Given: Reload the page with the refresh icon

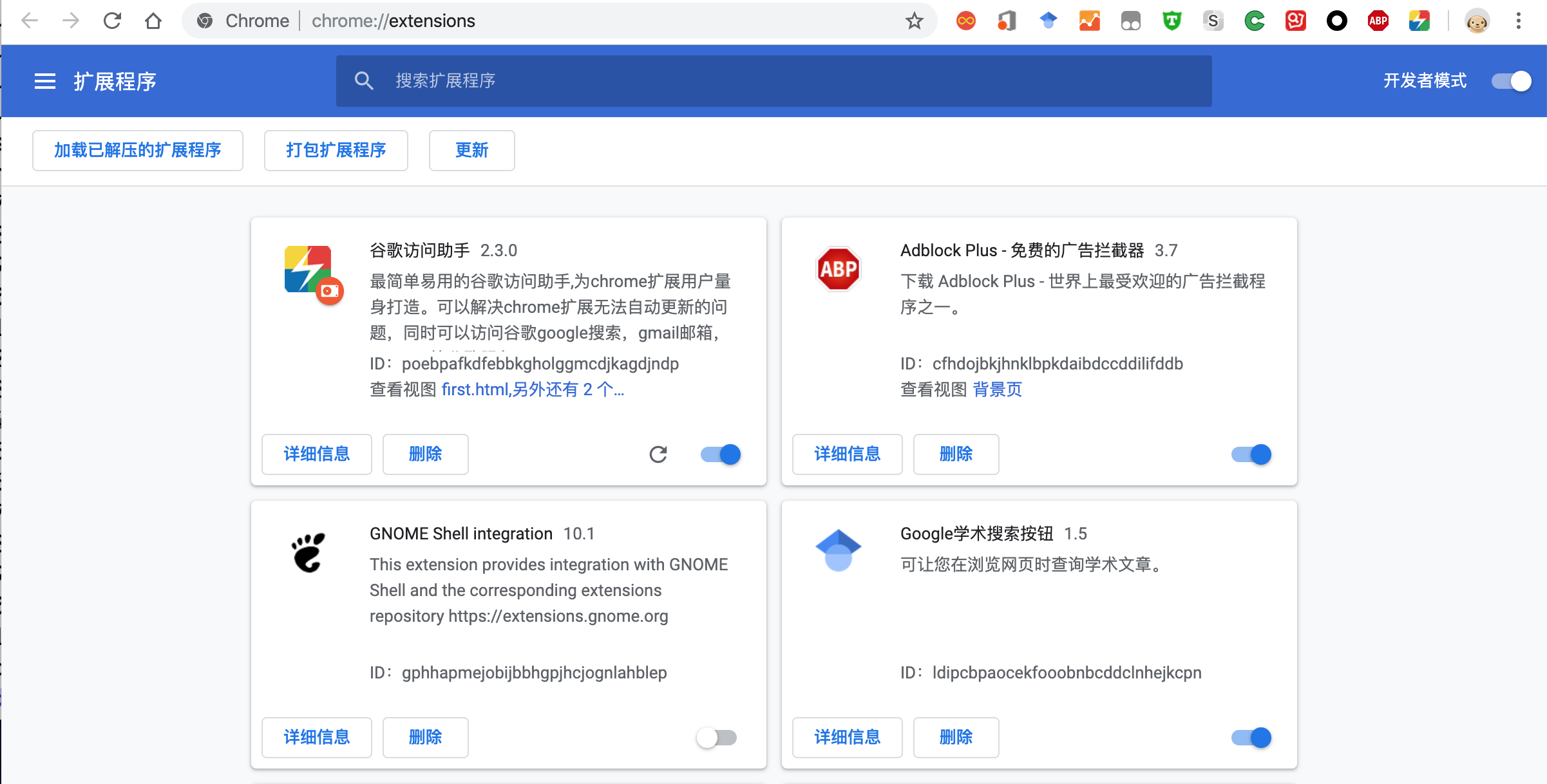Looking at the screenshot, I should click(112, 21).
